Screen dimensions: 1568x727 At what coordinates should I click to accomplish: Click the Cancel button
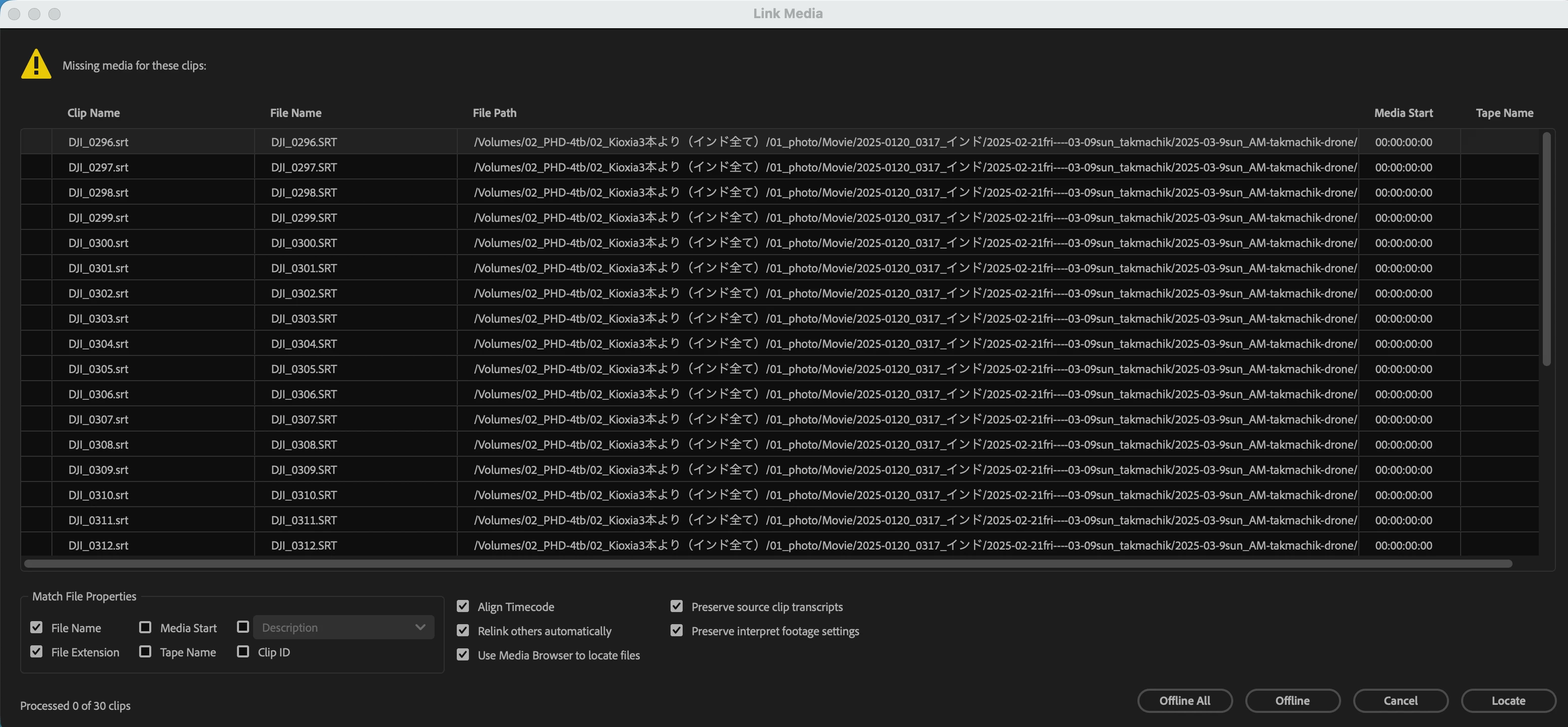[1400, 700]
